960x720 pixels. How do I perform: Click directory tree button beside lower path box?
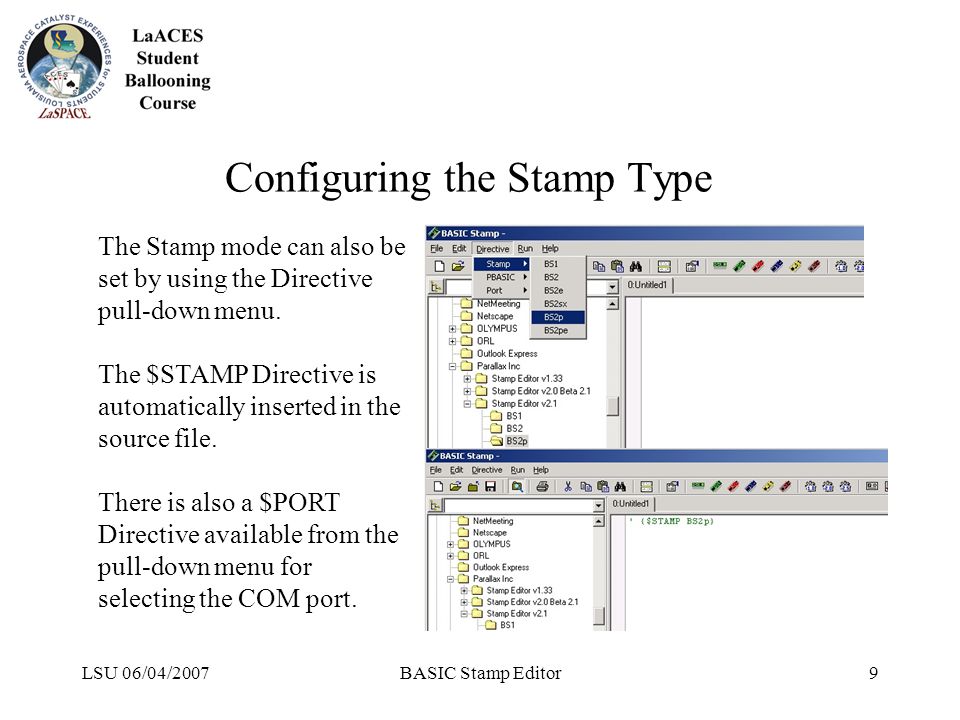point(435,505)
